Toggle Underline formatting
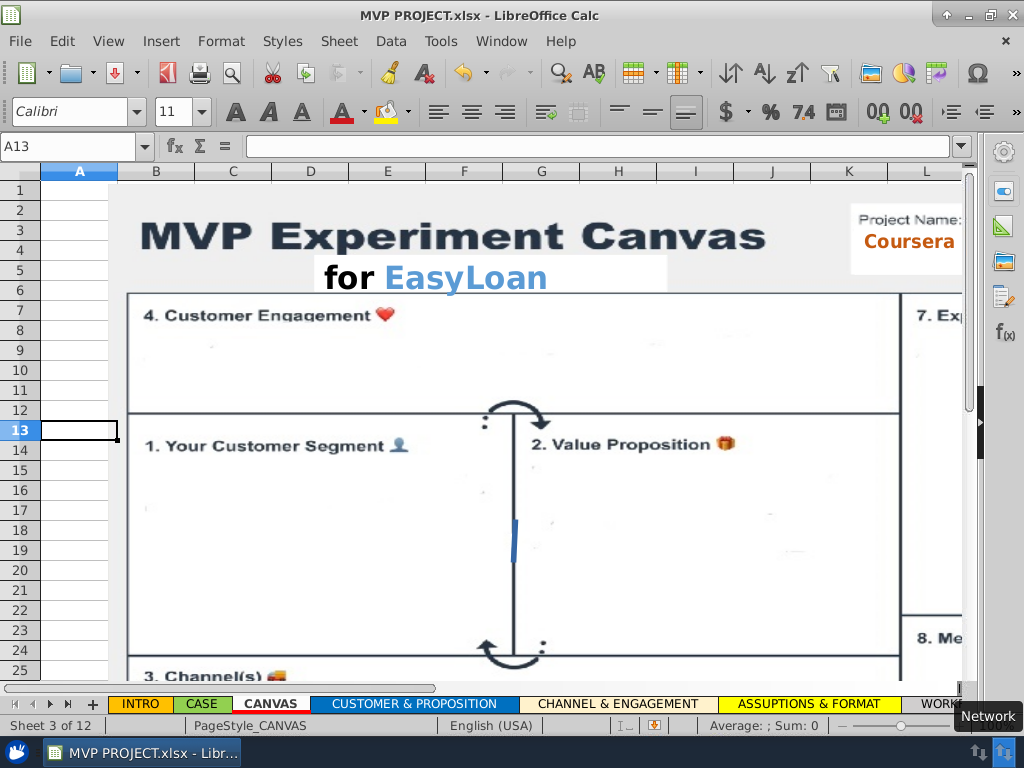Screen dimensions: 1024x768 pos(302,112)
